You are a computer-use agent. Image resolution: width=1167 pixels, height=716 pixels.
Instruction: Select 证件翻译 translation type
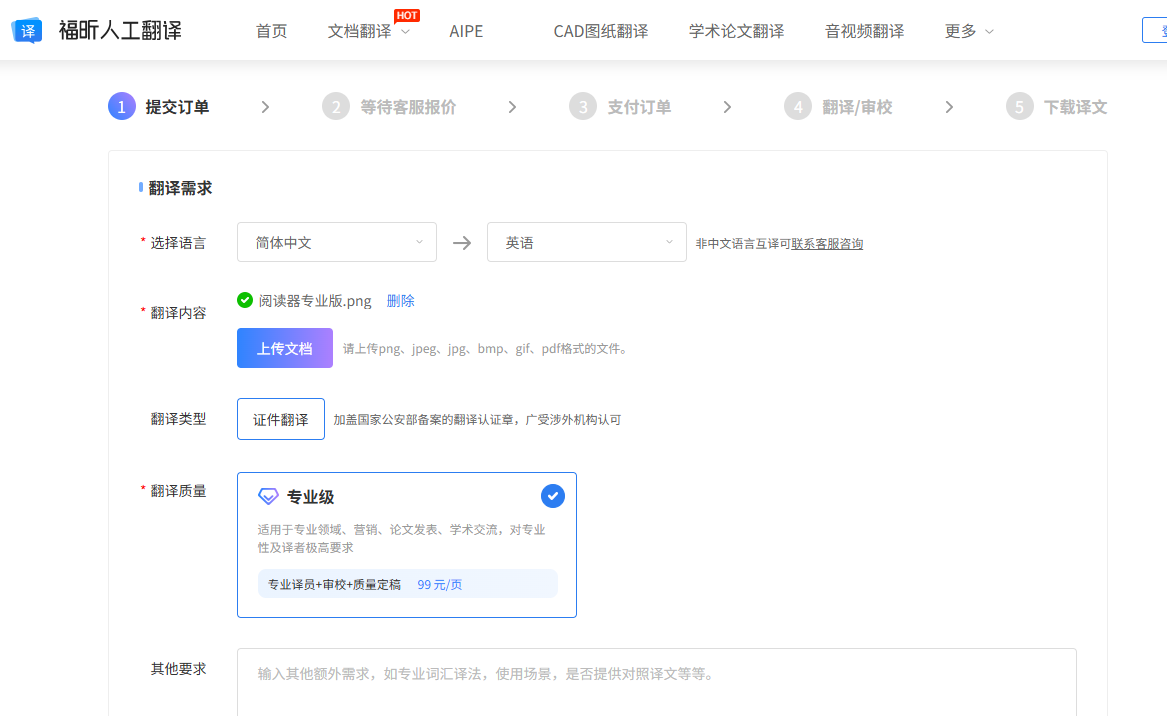tap(281, 419)
